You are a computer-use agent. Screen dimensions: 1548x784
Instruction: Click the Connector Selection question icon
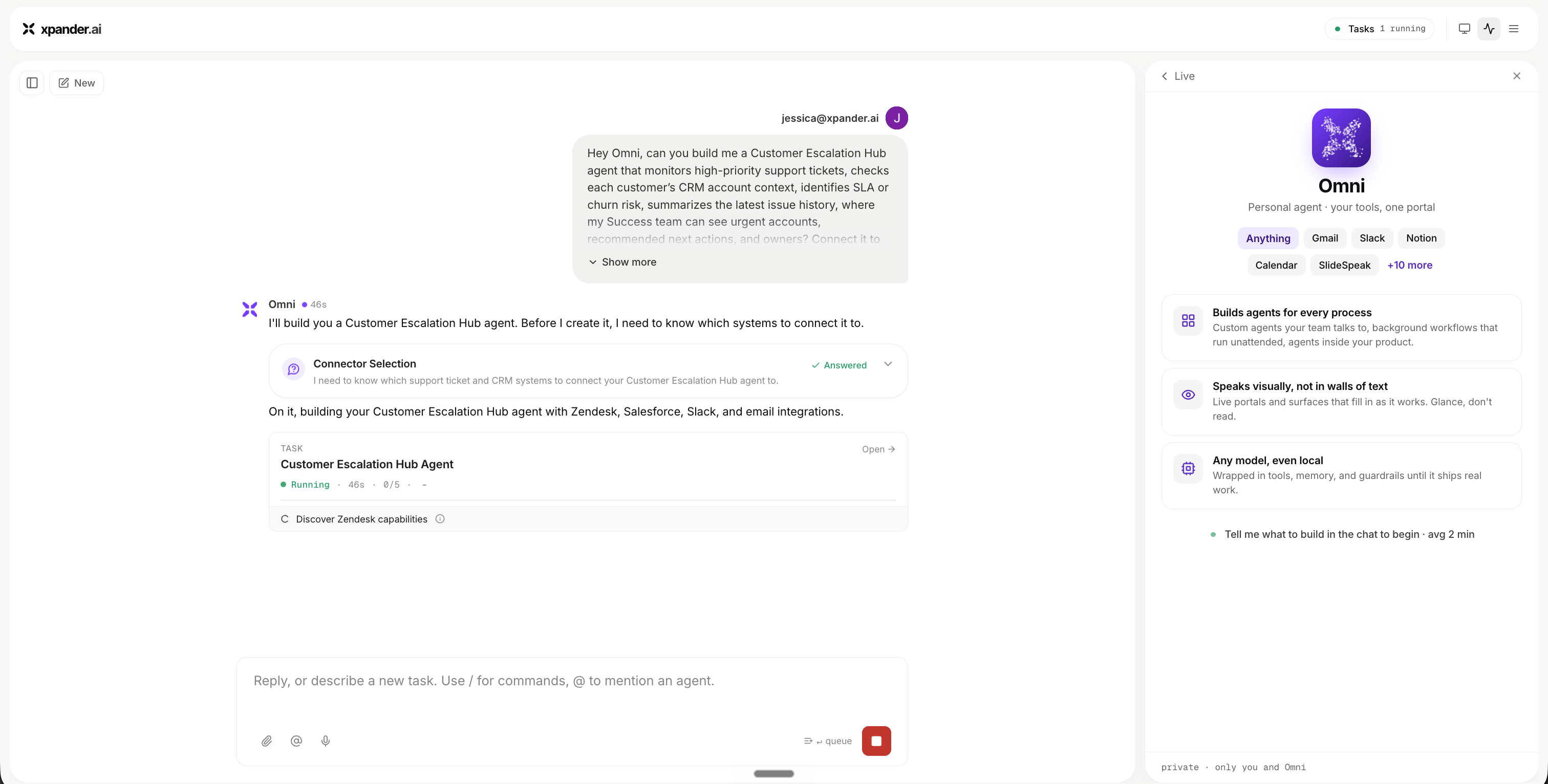click(293, 369)
